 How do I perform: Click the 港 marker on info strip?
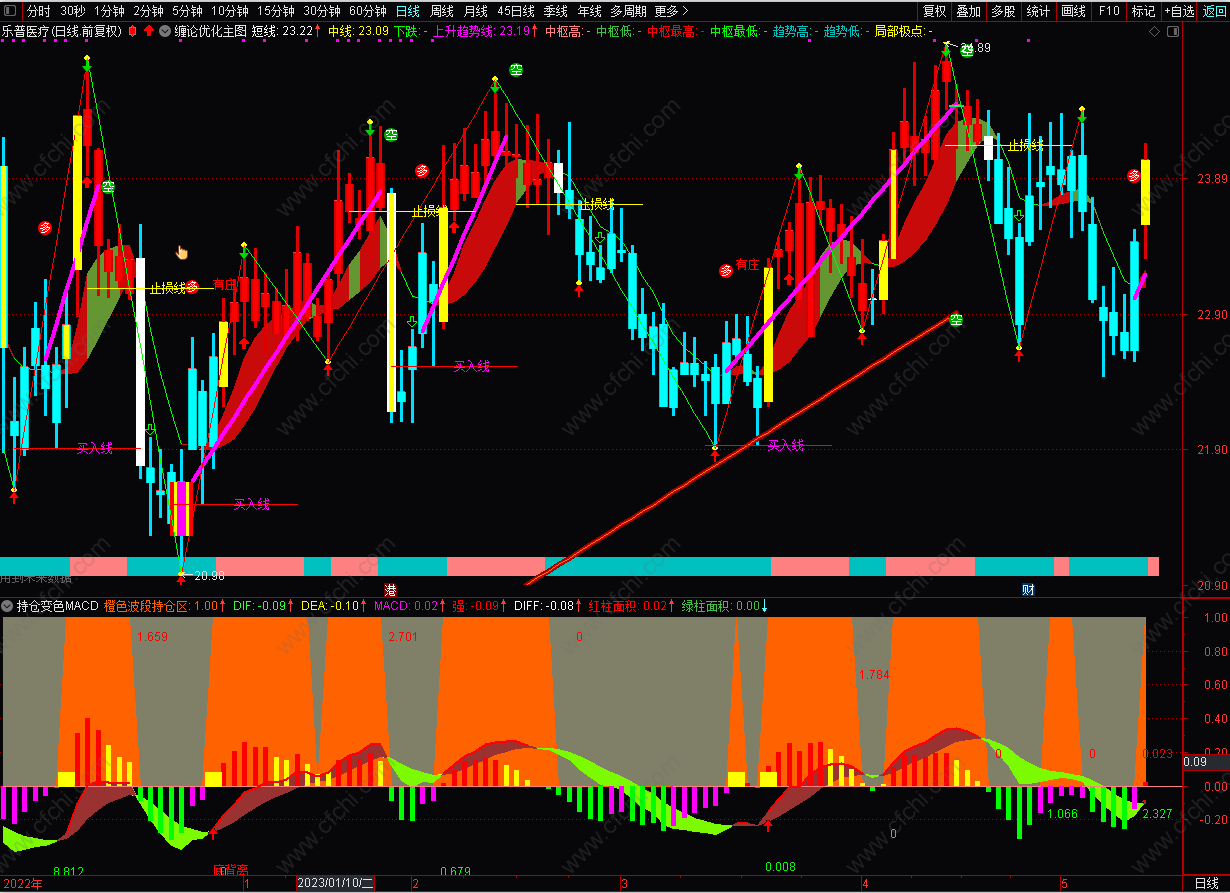point(391,589)
